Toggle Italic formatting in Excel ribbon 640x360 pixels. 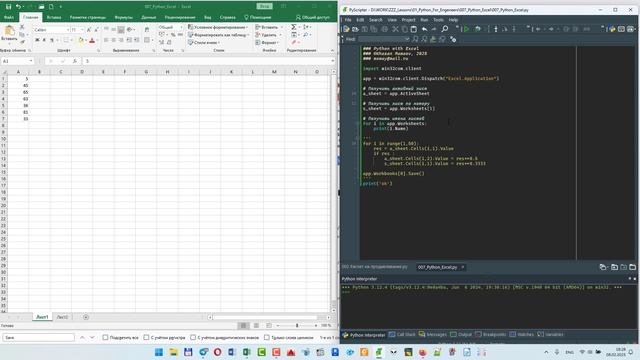(44, 40)
